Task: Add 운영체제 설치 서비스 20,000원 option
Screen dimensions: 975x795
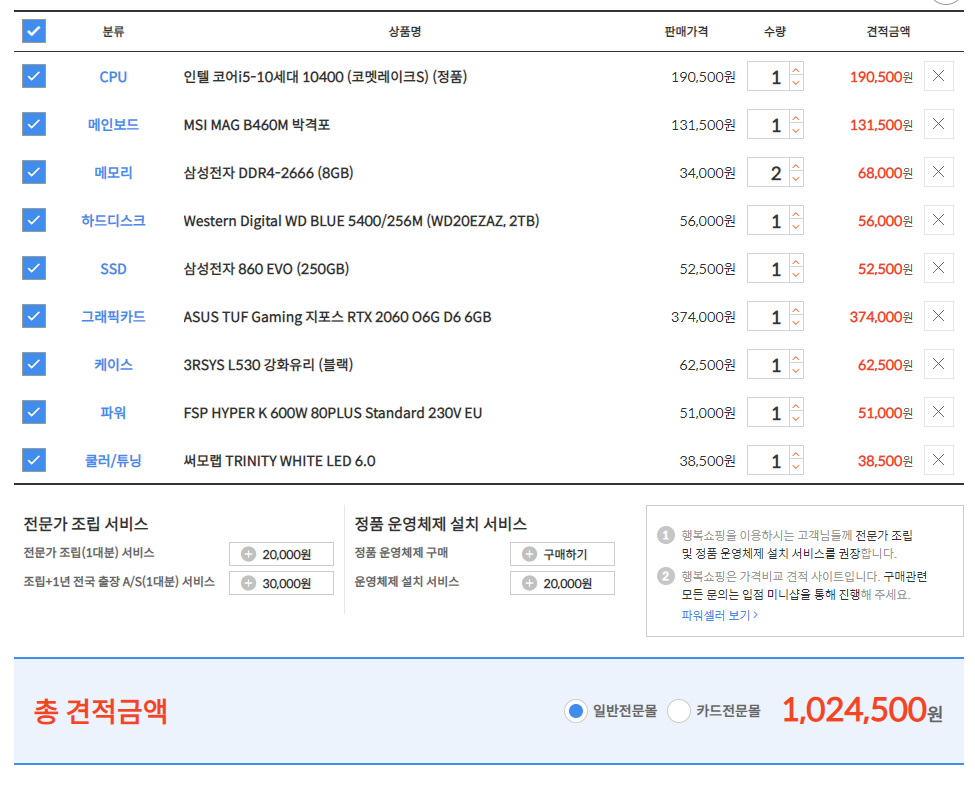Action: pos(529,583)
